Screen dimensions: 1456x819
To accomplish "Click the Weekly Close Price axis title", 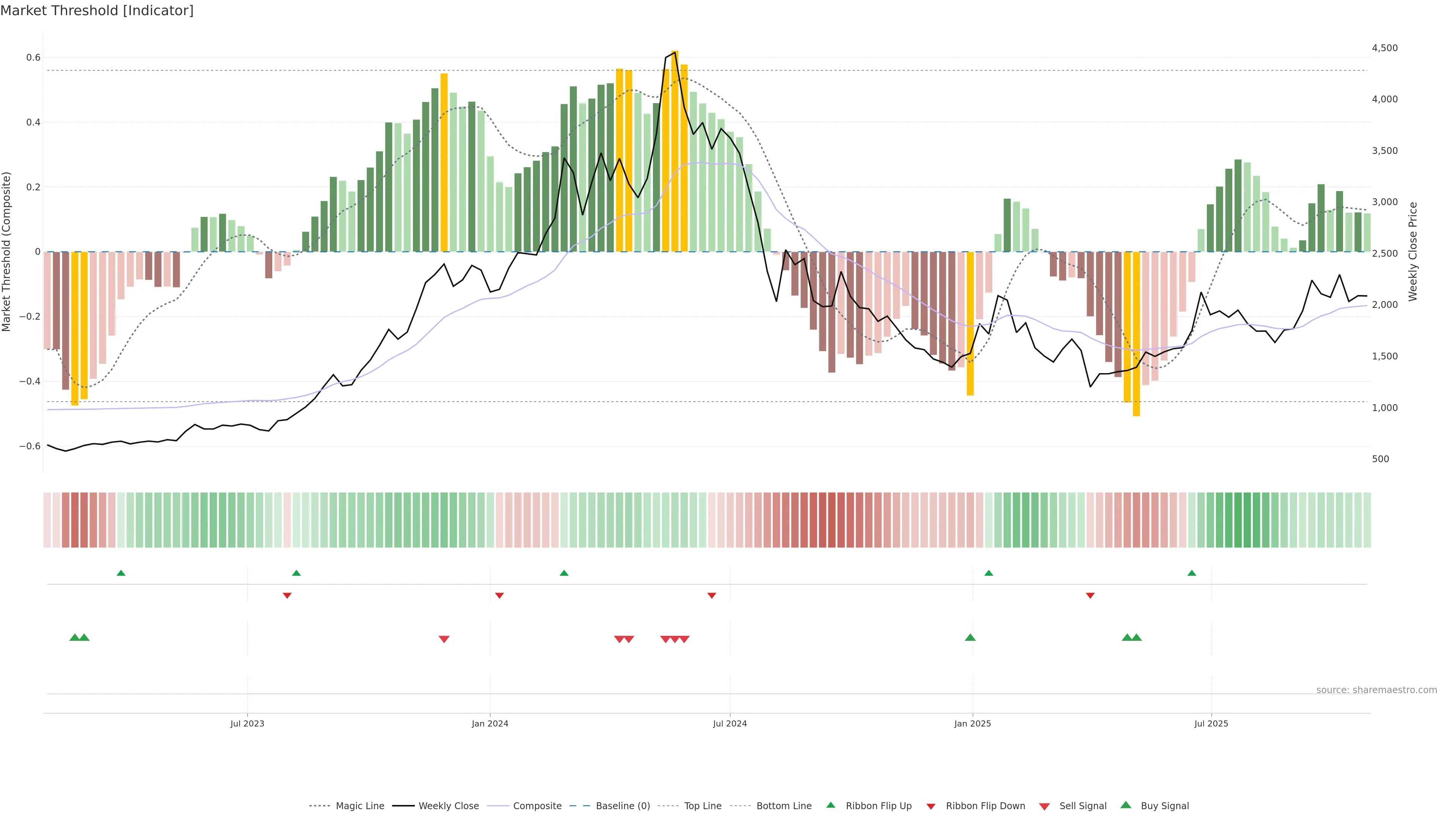I will pyautogui.click(x=1413, y=251).
